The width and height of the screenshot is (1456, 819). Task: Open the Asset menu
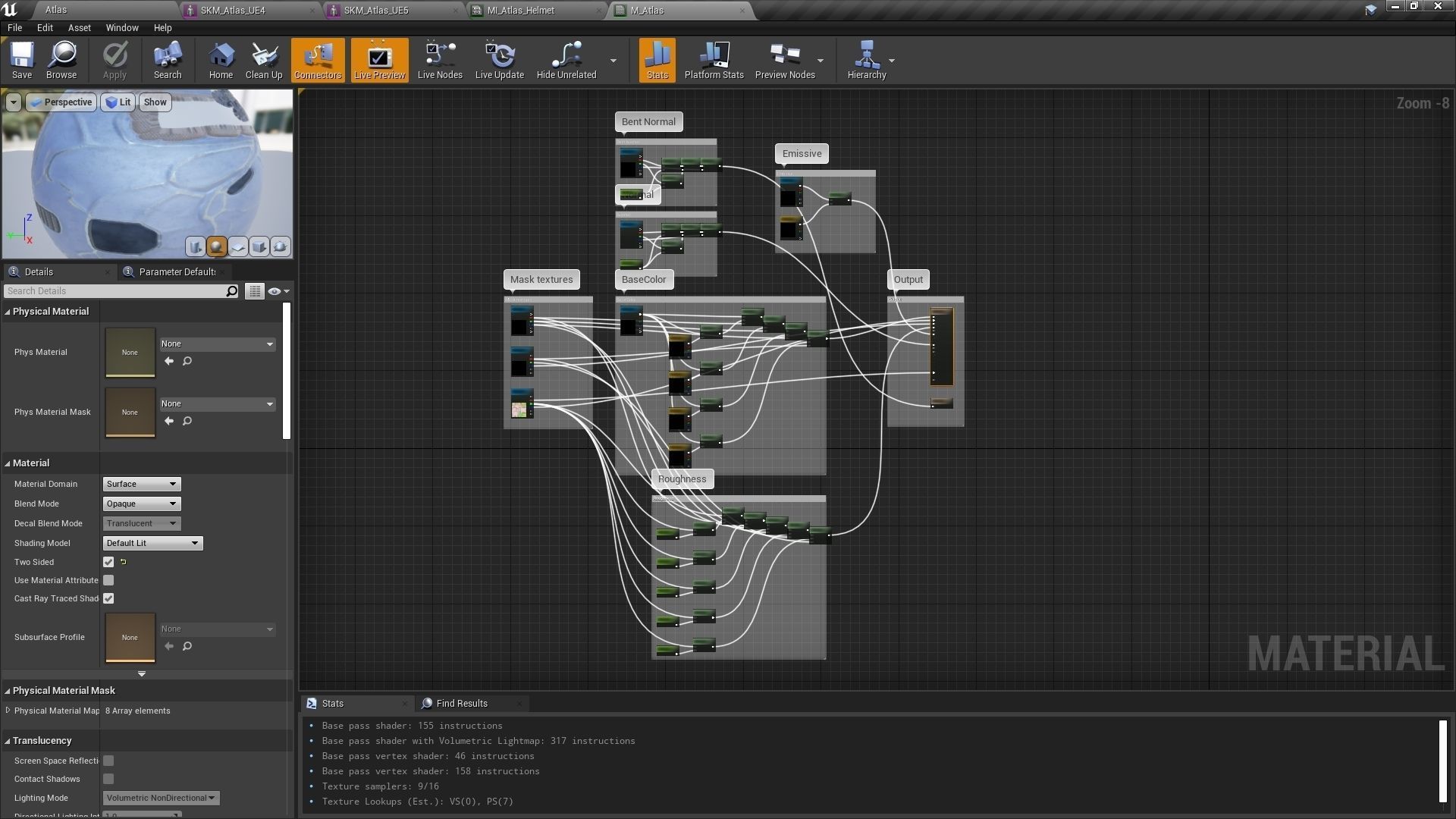(x=79, y=27)
